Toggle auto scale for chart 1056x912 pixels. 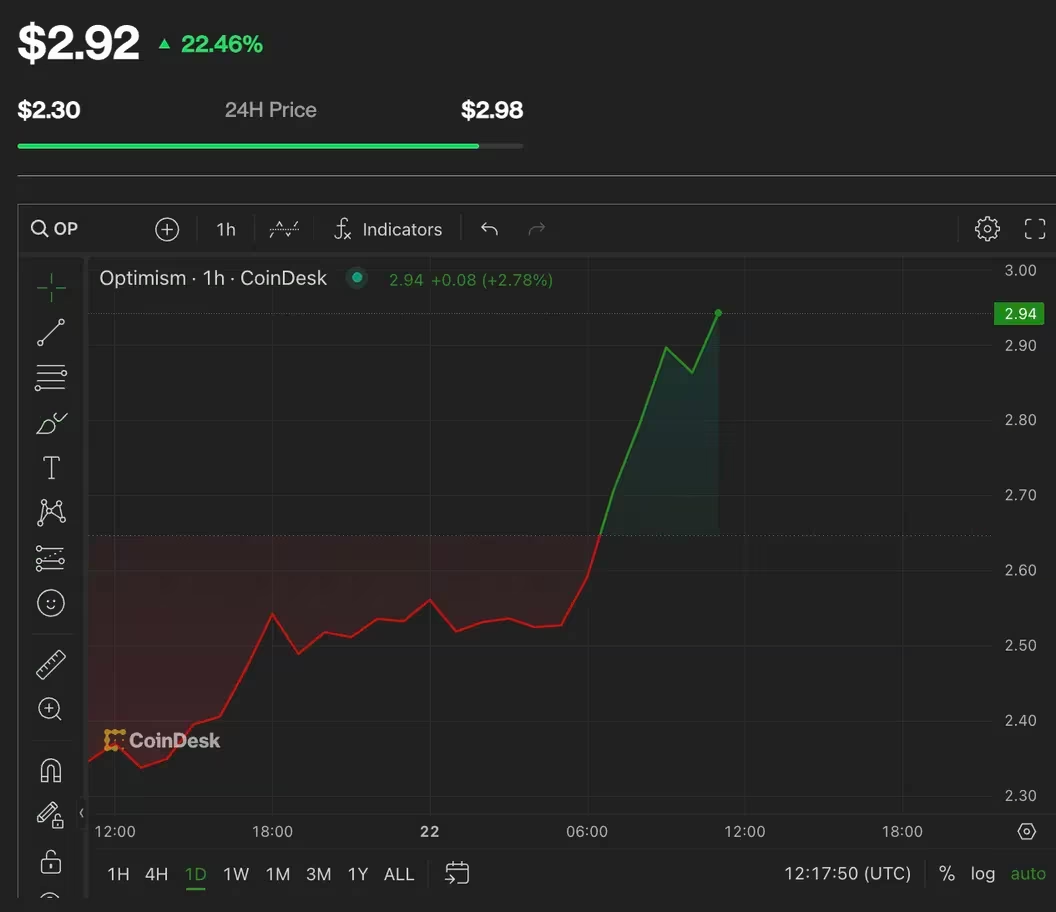1027,874
